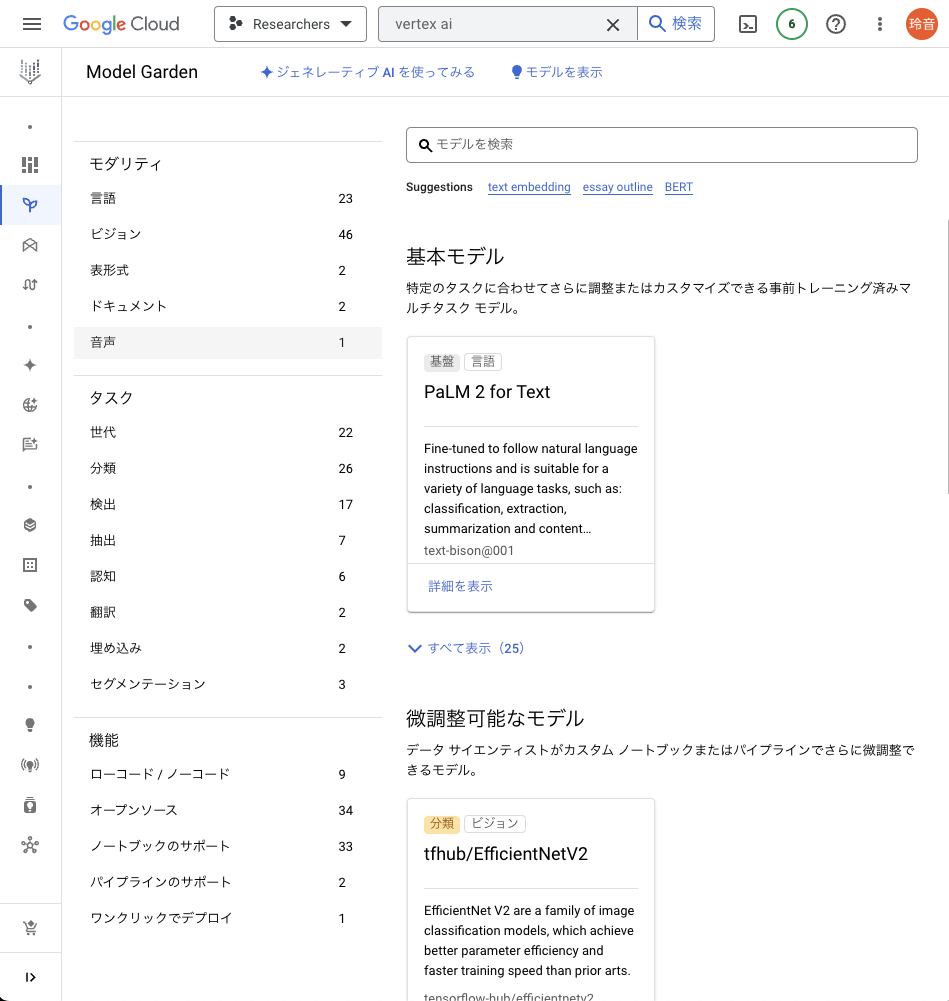Select the Model Garden sprout sidebar icon
The image size is (949, 1001).
(30, 205)
